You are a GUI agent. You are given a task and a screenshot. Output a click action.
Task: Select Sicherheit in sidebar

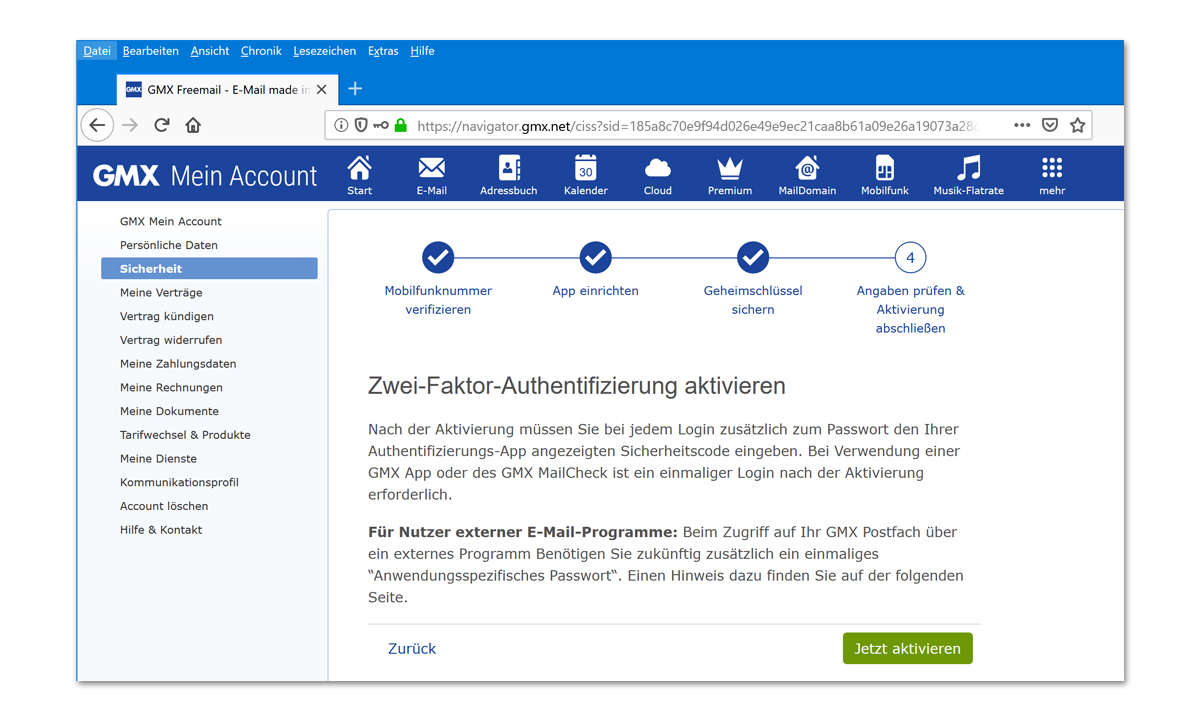pyautogui.click(x=209, y=269)
